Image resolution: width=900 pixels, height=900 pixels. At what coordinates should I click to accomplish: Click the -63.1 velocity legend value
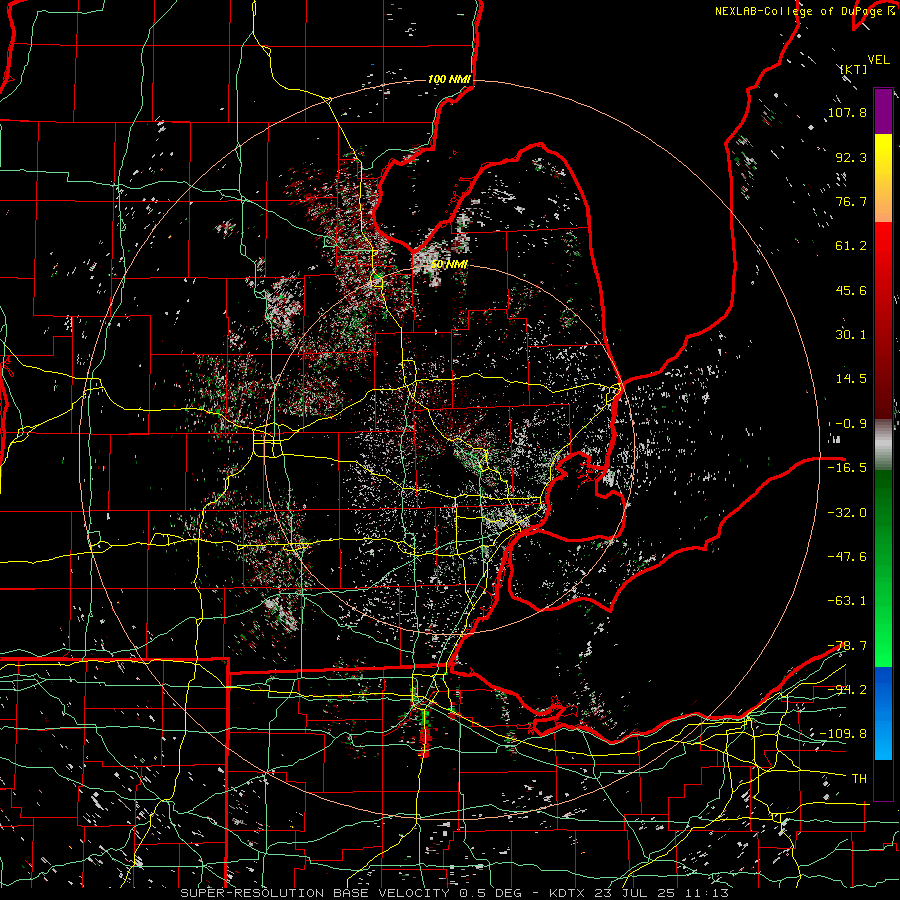tap(847, 601)
